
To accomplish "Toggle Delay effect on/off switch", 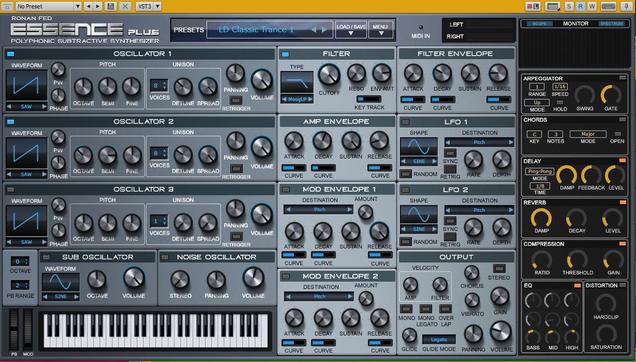I will point(622,161).
